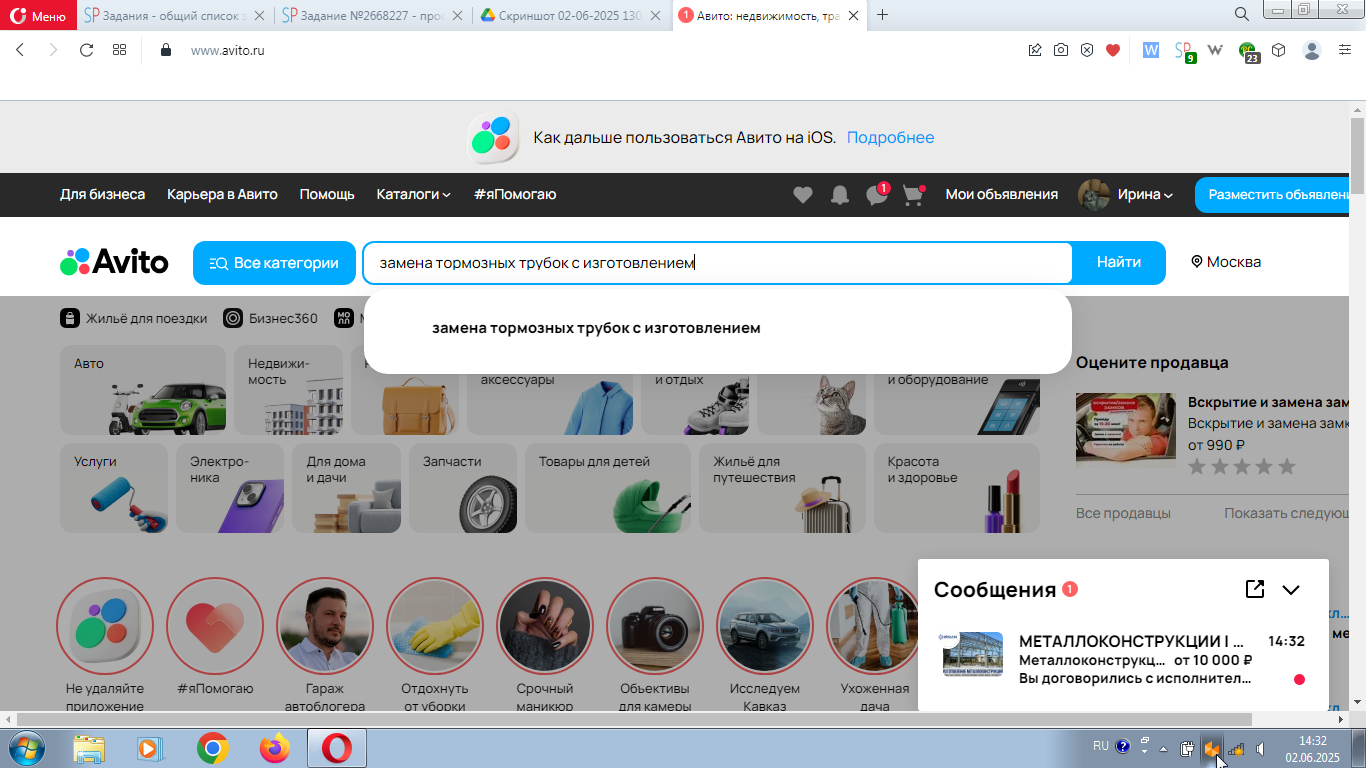Viewport: 1366px width, 768px height.
Task: Open messages in a separate window icon
Action: point(1255,589)
